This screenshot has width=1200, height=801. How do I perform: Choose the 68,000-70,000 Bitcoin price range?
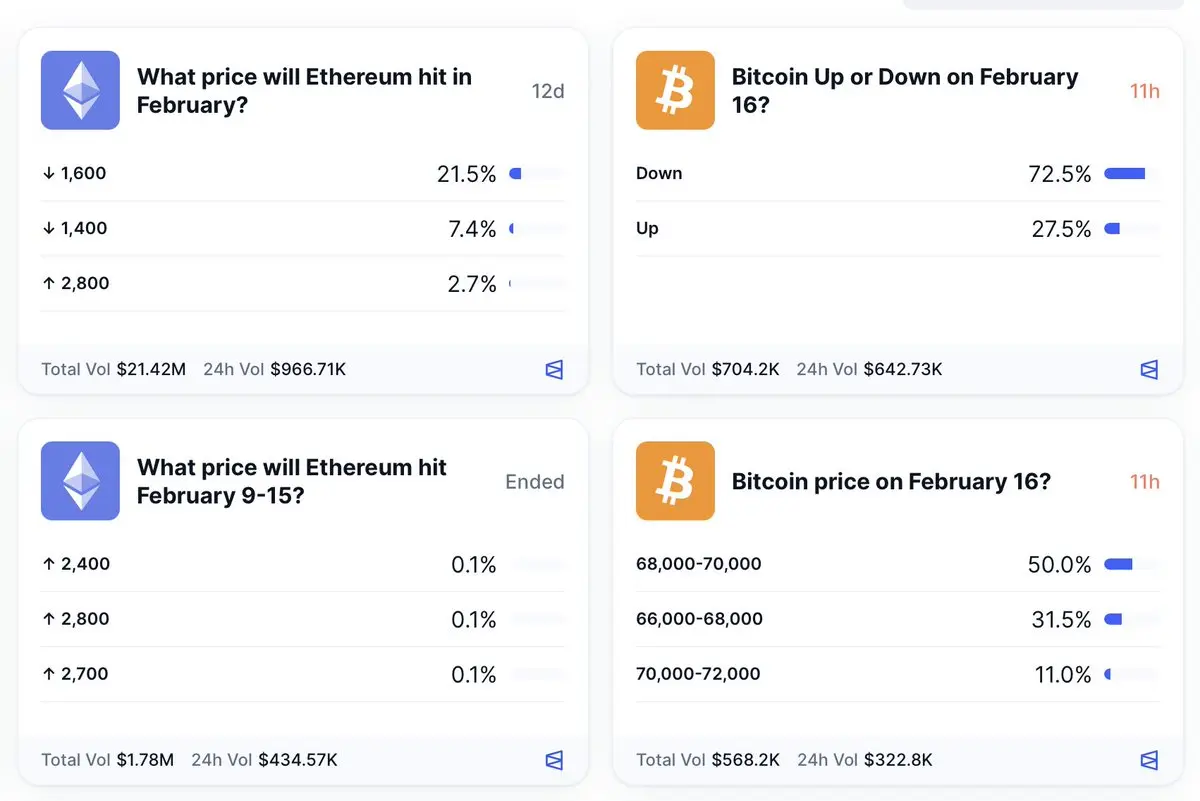pos(698,564)
